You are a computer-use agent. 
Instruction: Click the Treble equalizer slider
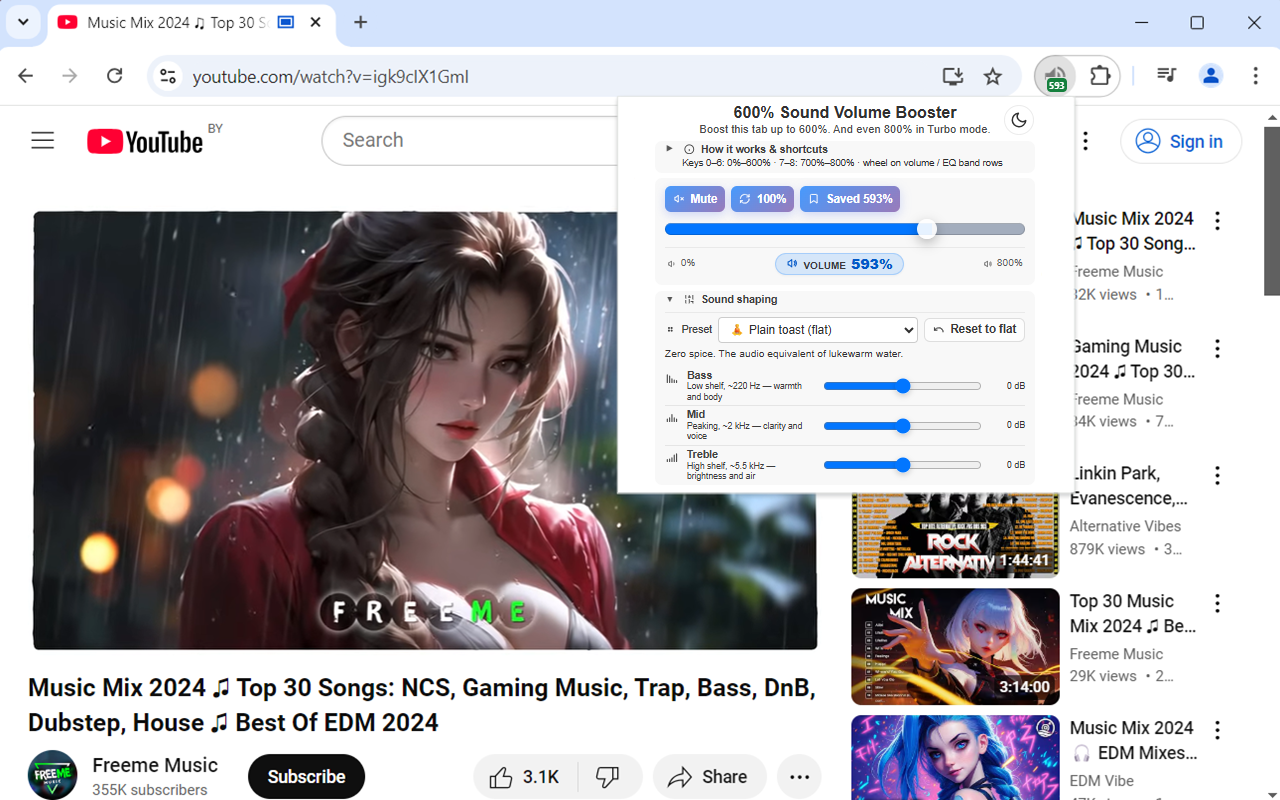tap(902, 465)
